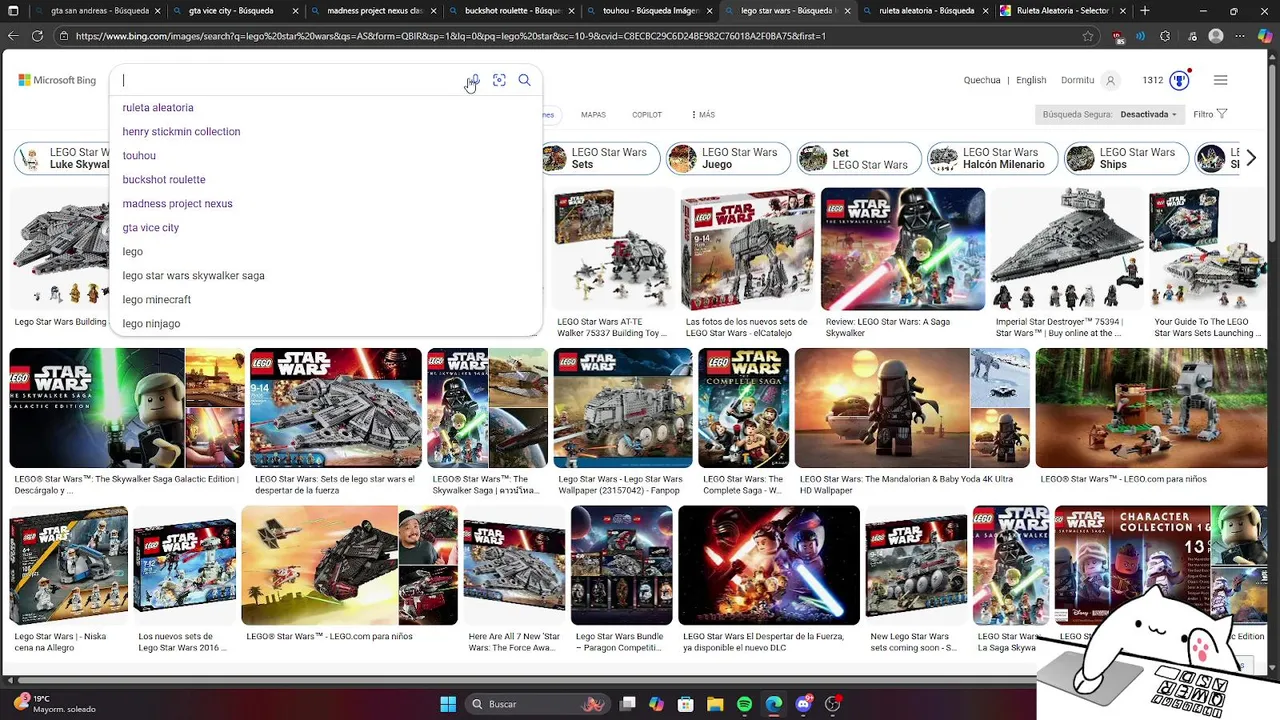Select the MAPAS tab

pos(593,115)
